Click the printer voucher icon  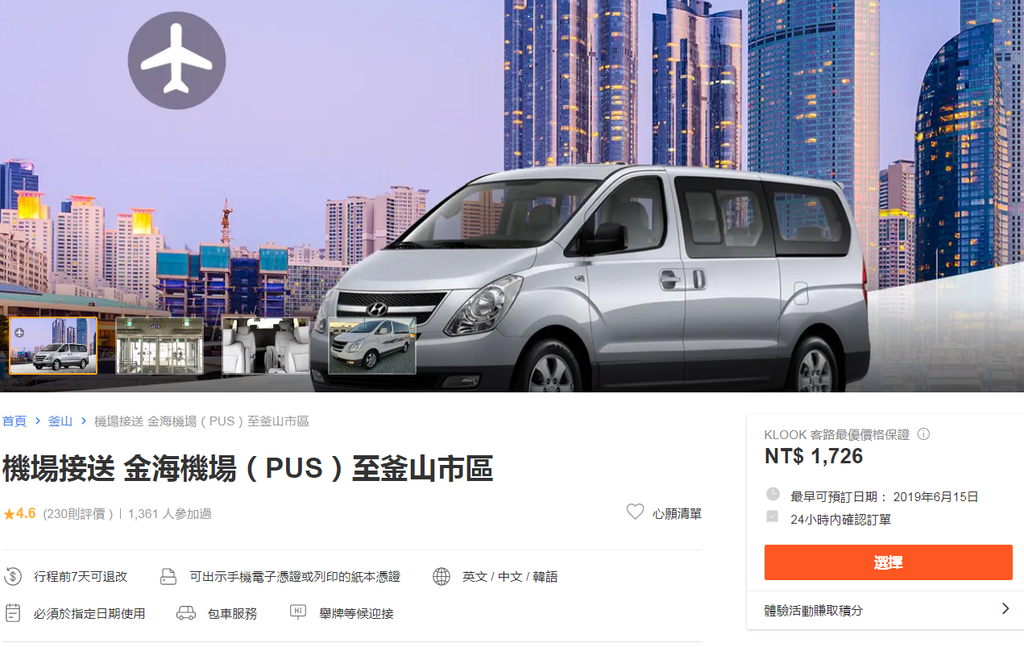[168, 576]
